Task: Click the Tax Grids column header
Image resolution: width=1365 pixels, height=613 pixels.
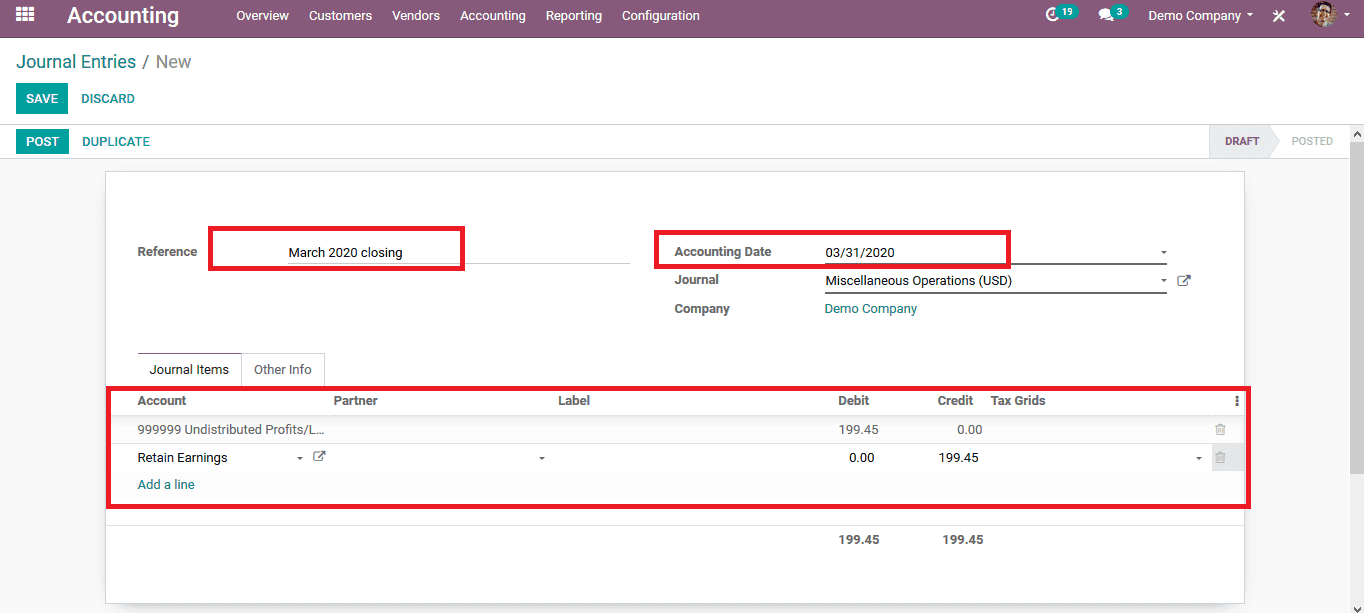Action: tap(1018, 401)
